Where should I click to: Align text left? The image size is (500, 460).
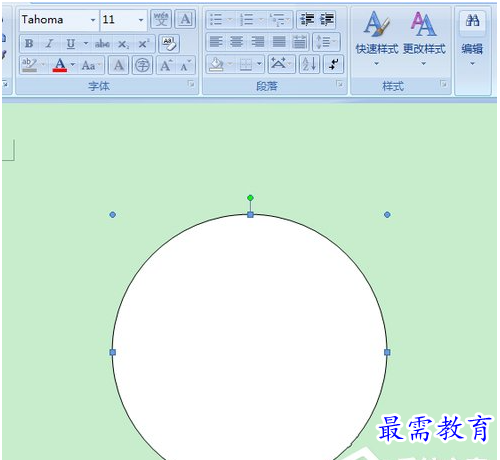[x=216, y=42]
